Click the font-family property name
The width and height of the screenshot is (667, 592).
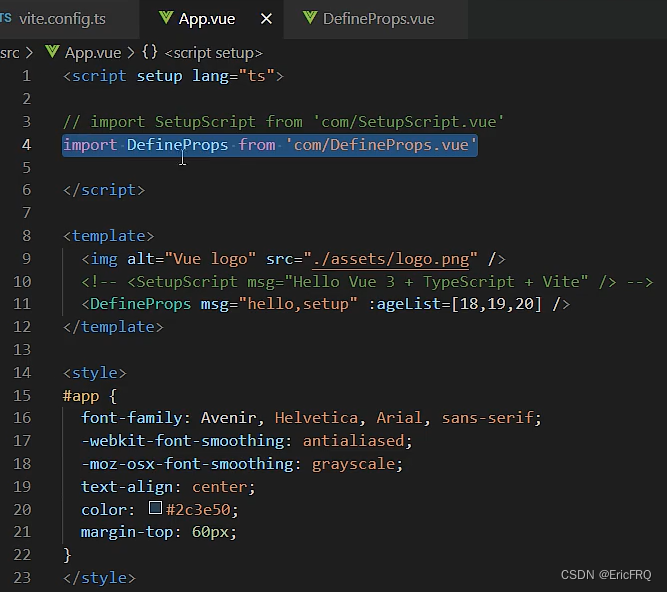point(132,418)
